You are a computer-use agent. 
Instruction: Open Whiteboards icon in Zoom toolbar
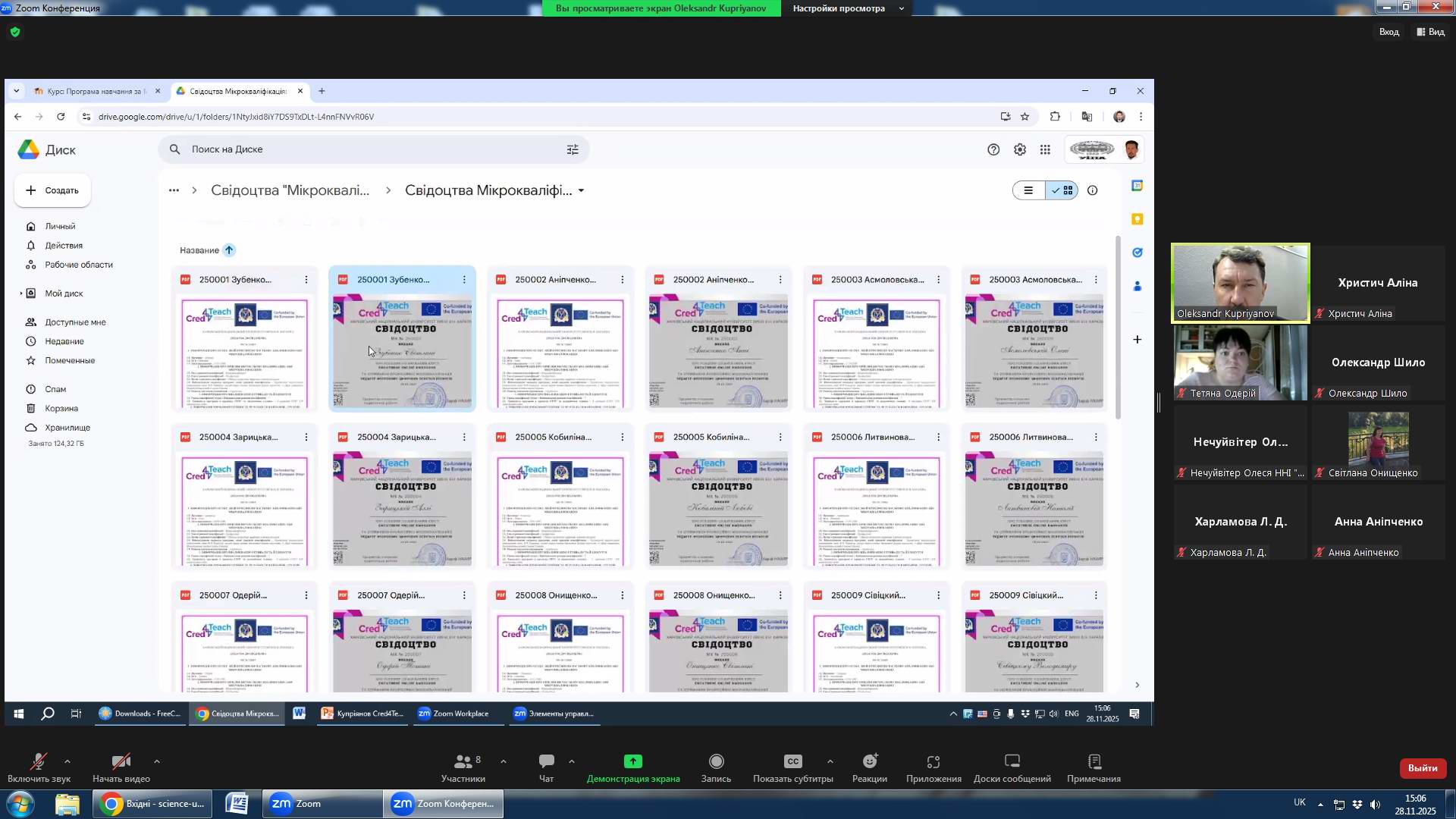(1012, 762)
